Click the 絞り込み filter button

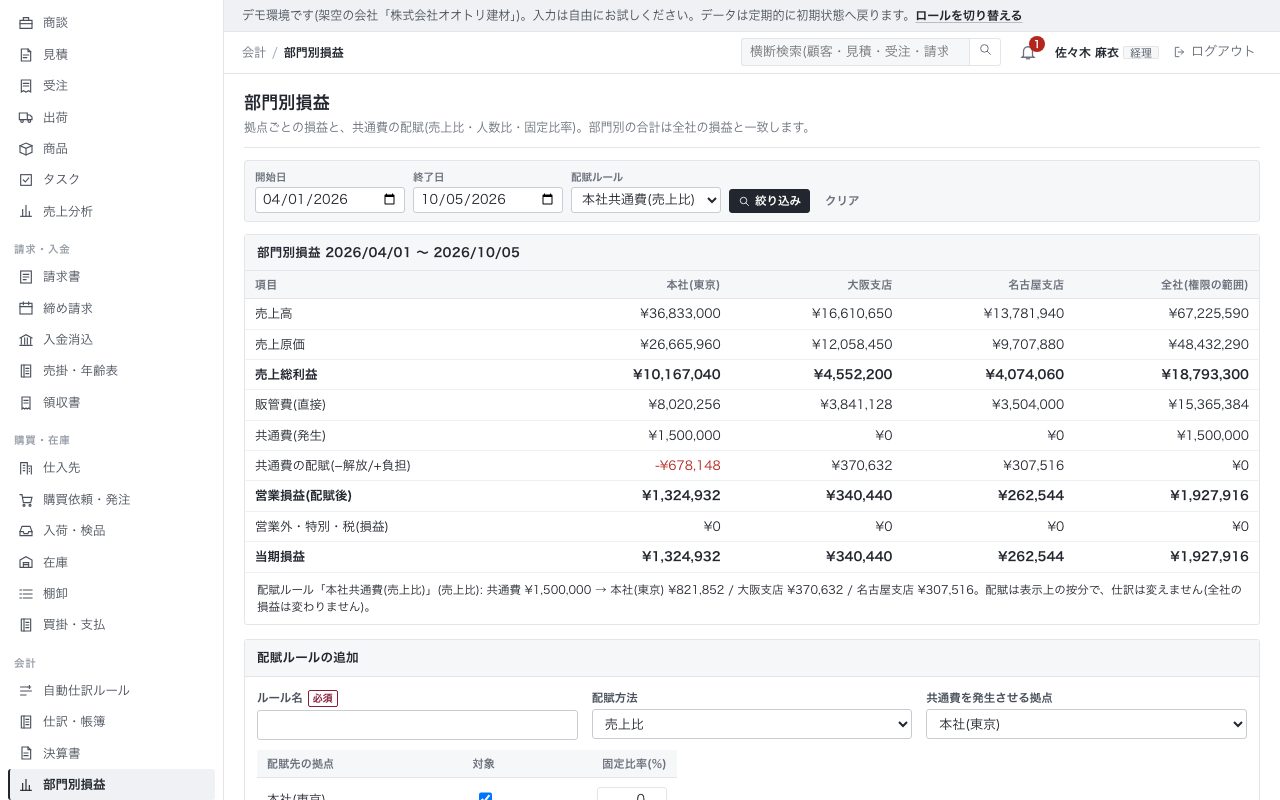click(x=769, y=200)
